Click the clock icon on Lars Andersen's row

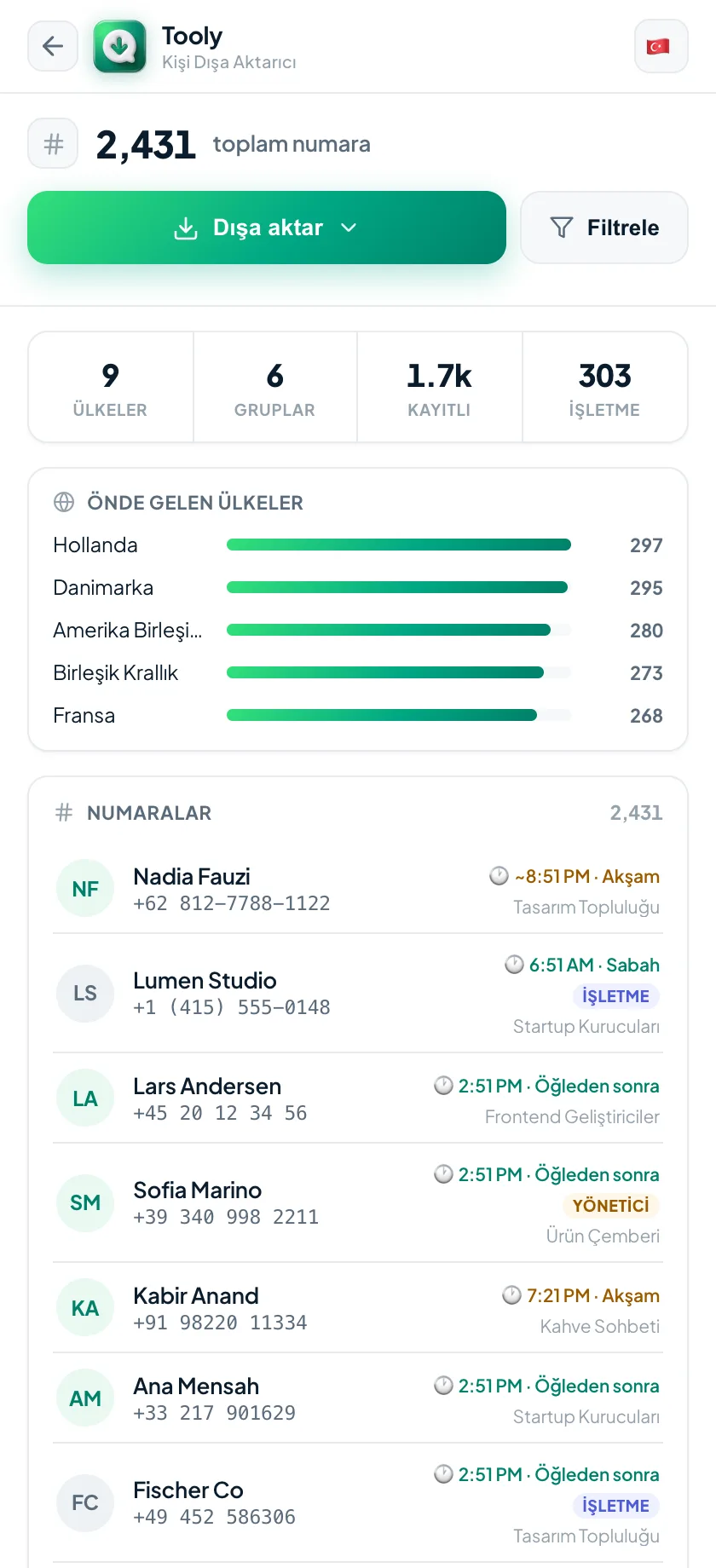[x=443, y=1085]
